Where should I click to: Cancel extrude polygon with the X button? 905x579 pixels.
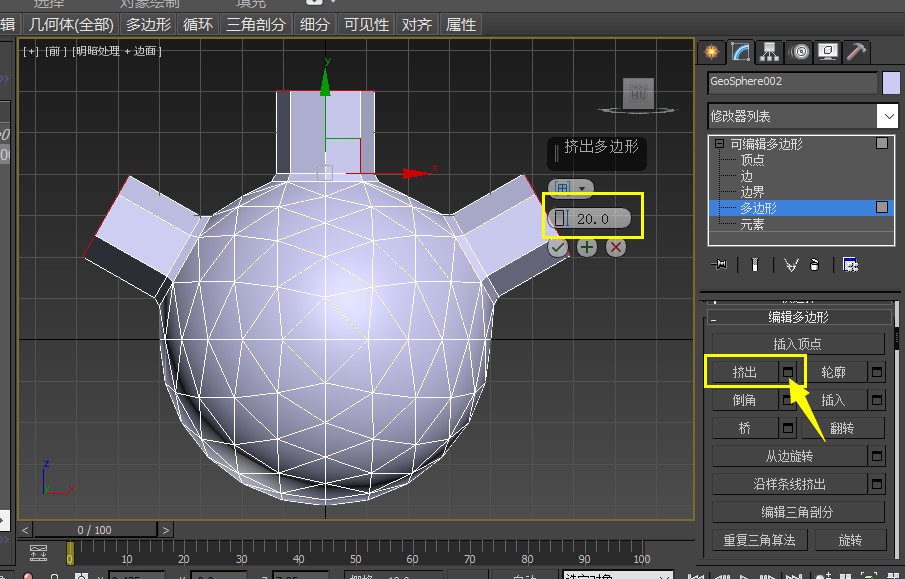[x=616, y=247]
